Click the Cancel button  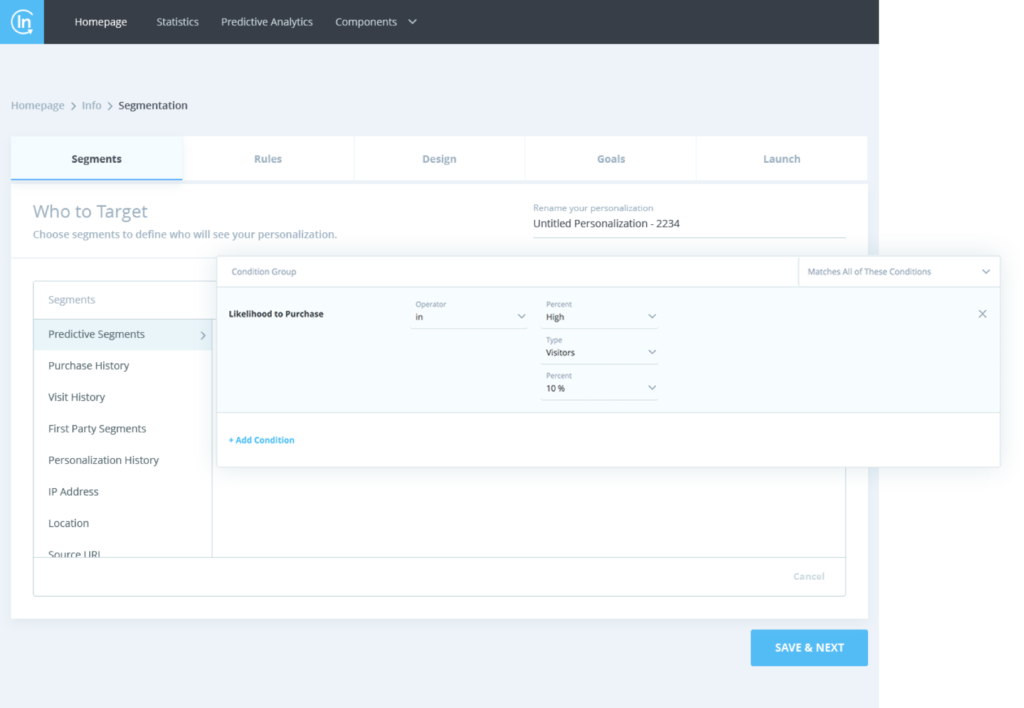808,576
